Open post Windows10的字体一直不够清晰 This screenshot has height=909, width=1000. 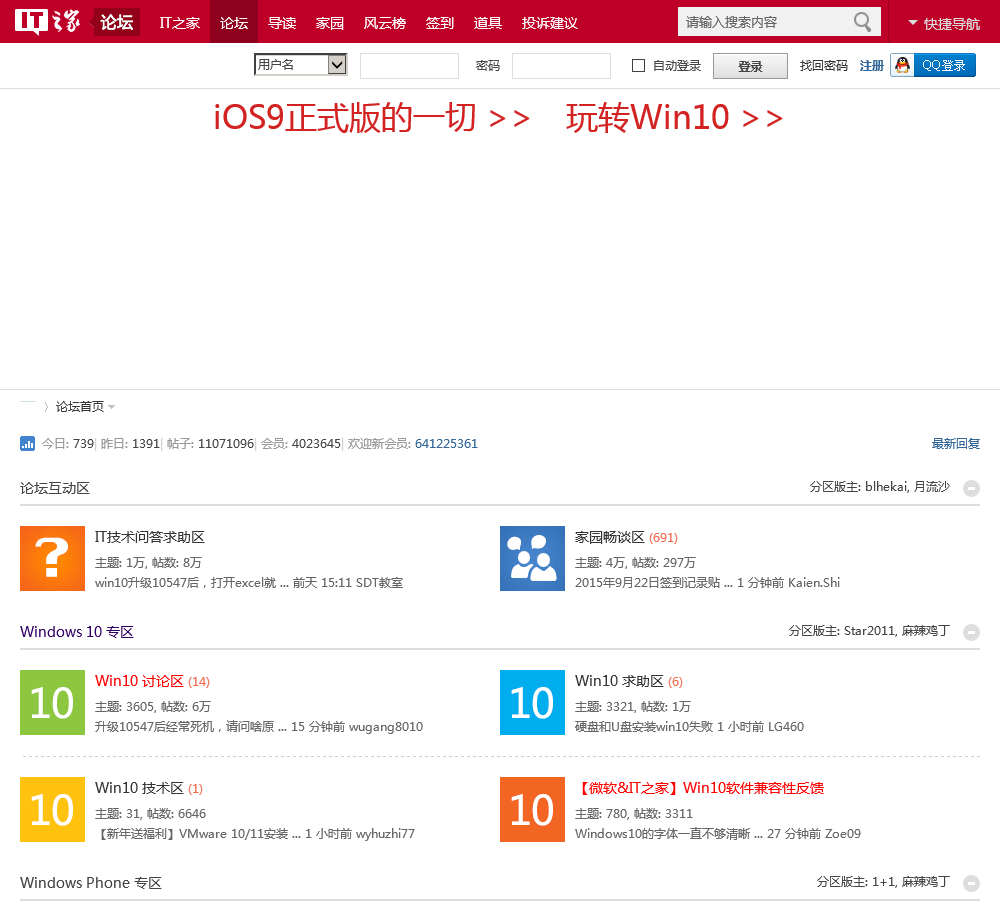click(668, 834)
